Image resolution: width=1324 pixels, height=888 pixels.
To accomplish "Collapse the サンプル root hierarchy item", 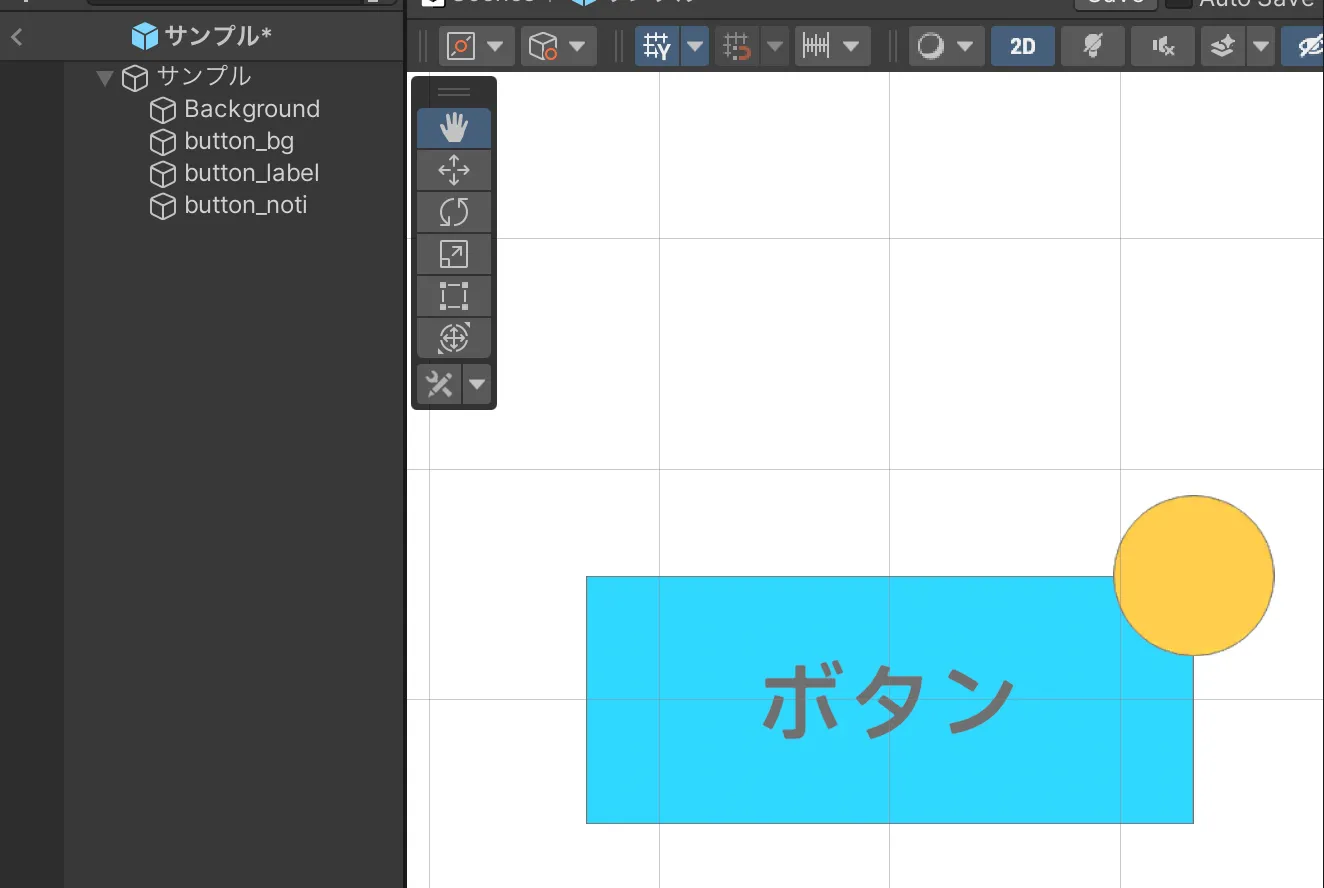I will tap(105, 77).
